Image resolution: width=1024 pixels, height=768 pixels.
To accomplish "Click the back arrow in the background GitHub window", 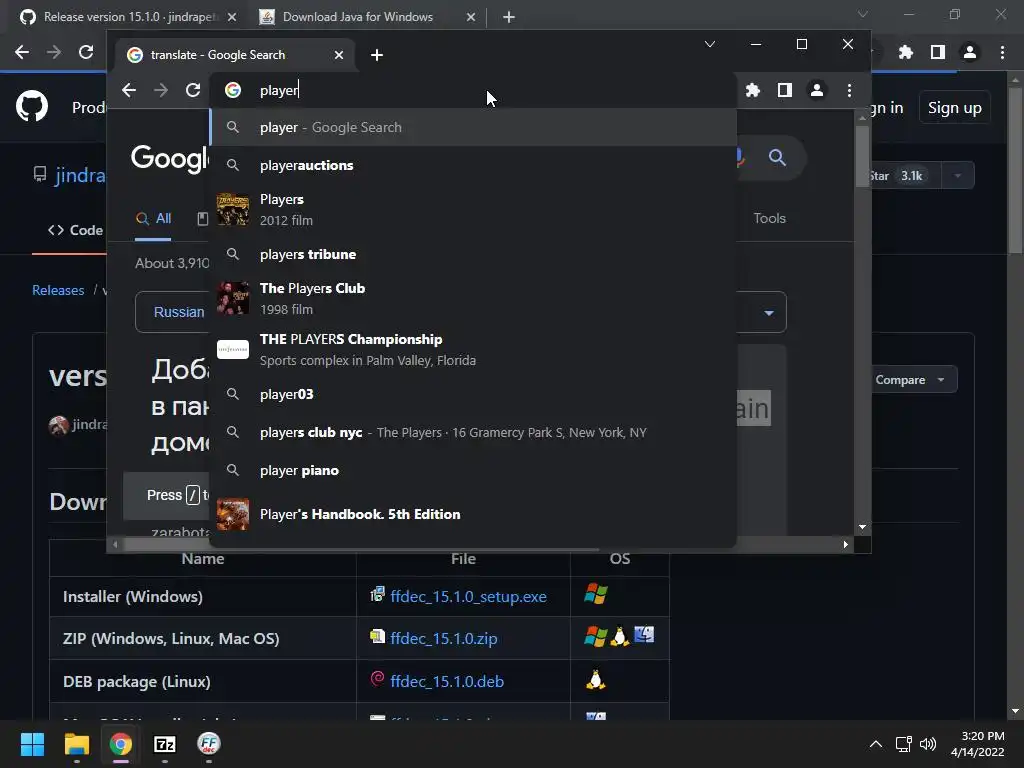I will coord(22,52).
